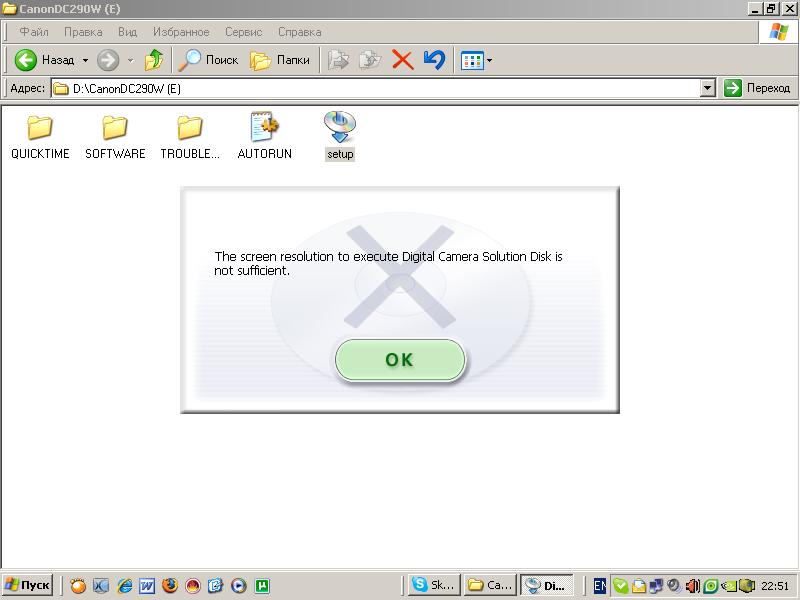Switch to Skype taskbar button
The image size is (800, 600).
(434, 585)
